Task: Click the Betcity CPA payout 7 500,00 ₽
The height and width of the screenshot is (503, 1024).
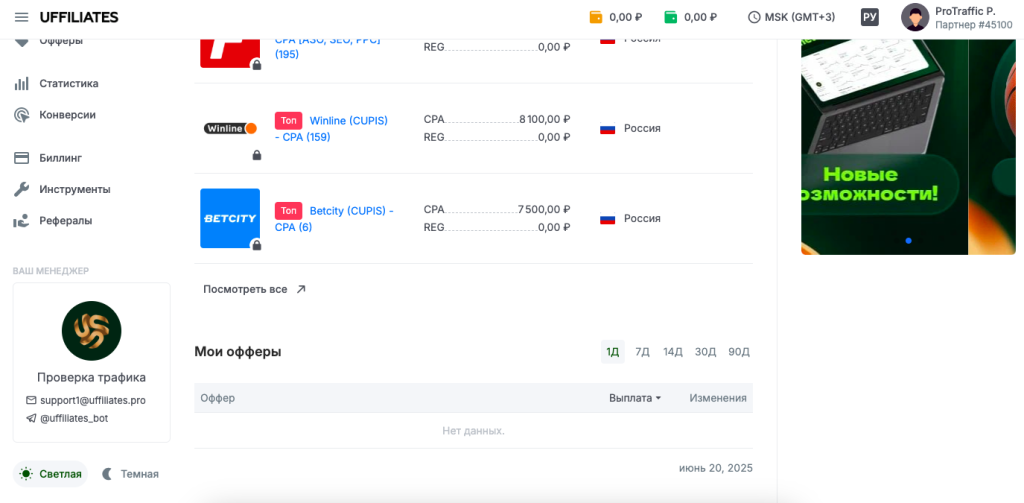Action: coord(545,210)
